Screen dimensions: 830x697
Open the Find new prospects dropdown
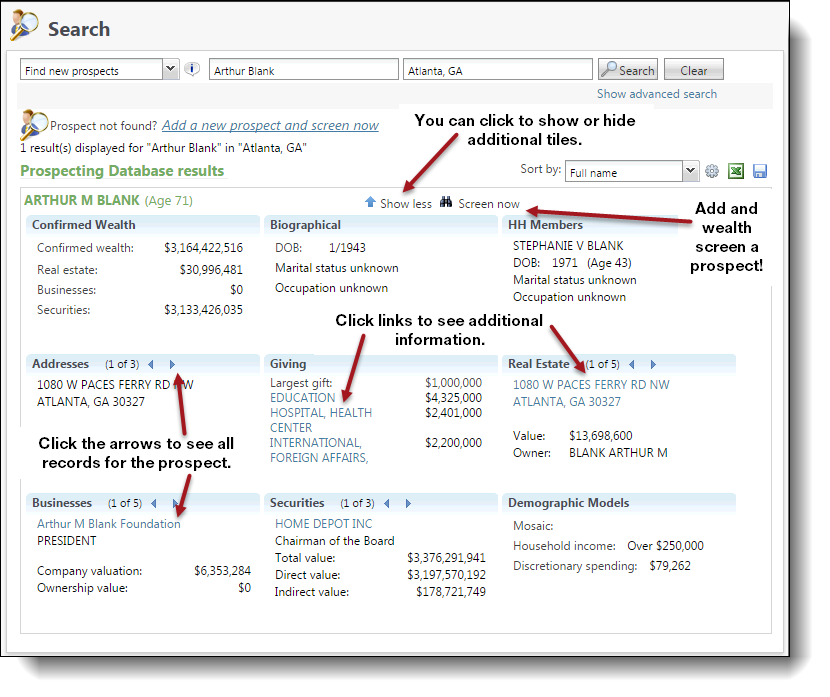coord(168,69)
